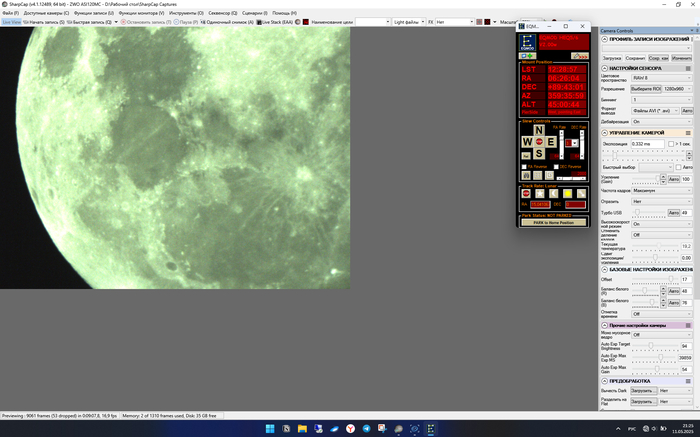Select the solar sun tracking icon
700x437 pixels.
(567, 192)
